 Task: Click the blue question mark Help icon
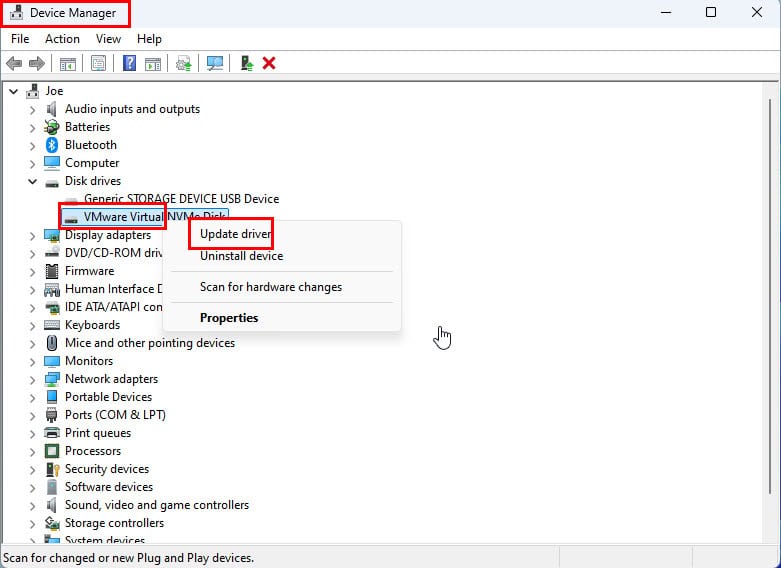[x=130, y=63]
